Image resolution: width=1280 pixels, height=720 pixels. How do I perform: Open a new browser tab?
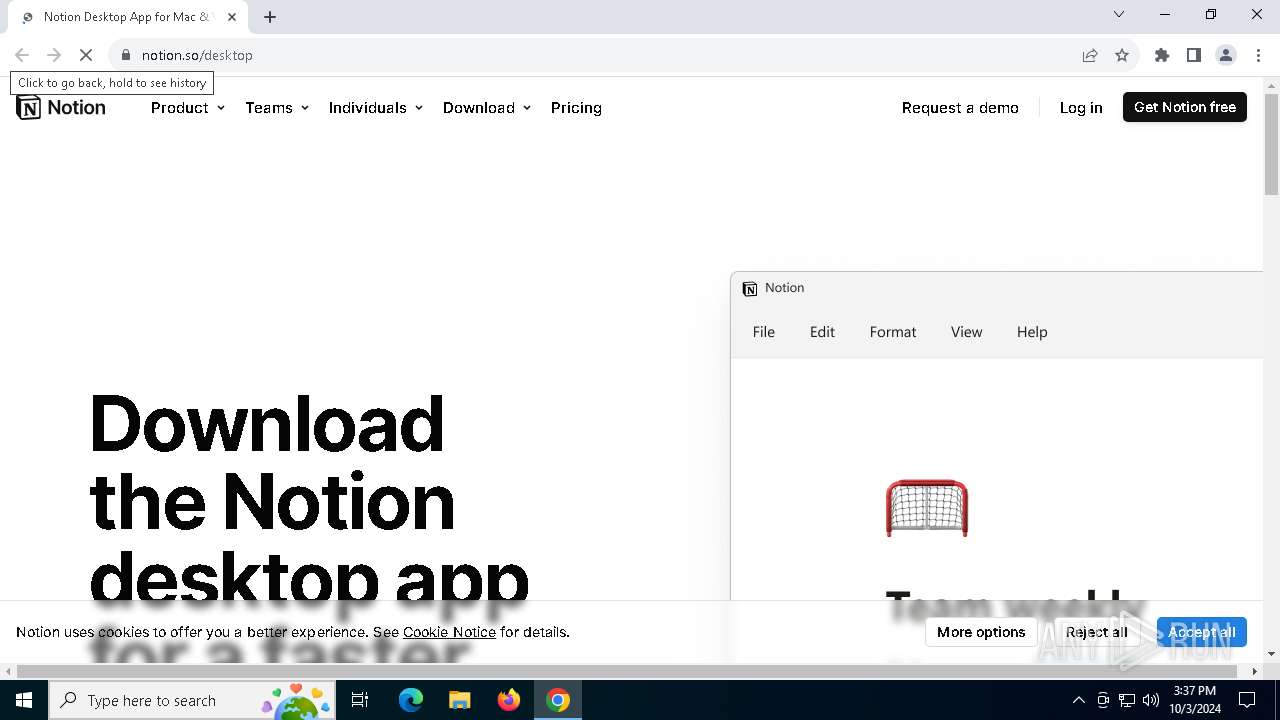pos(270,17)
